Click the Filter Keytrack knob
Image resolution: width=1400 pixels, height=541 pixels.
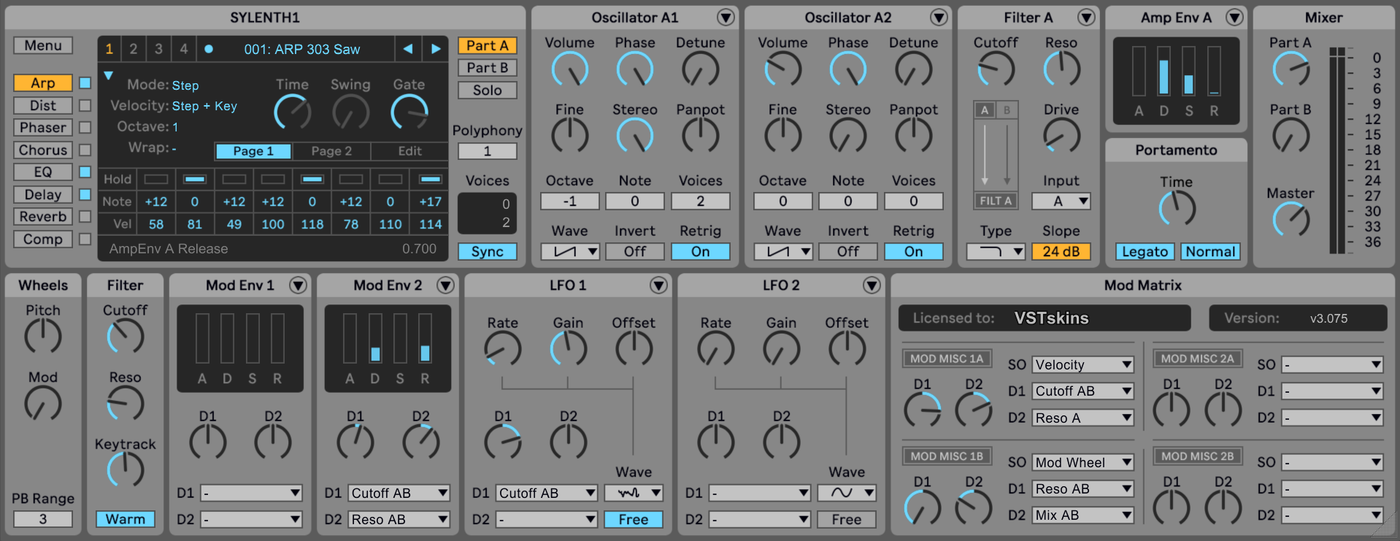(x=125, y=469)
